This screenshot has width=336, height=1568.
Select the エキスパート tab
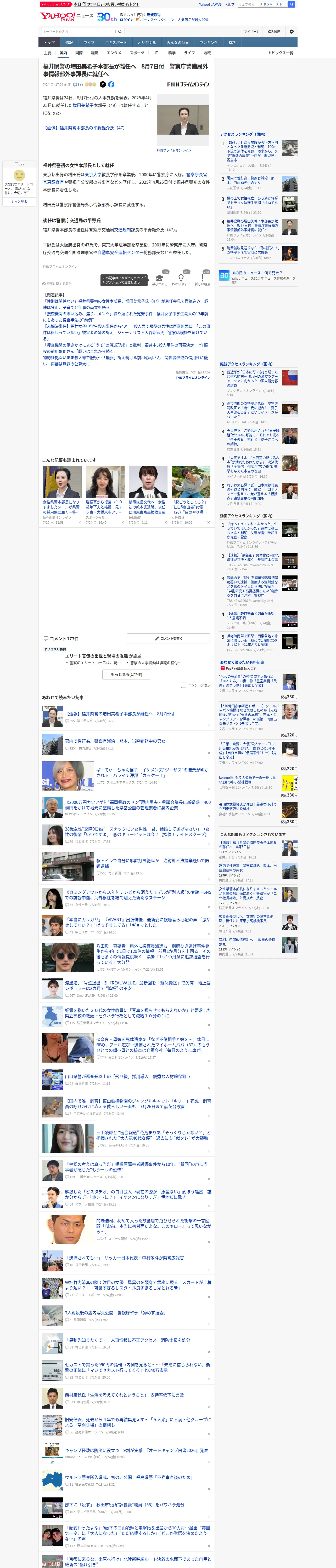(116, 43)
